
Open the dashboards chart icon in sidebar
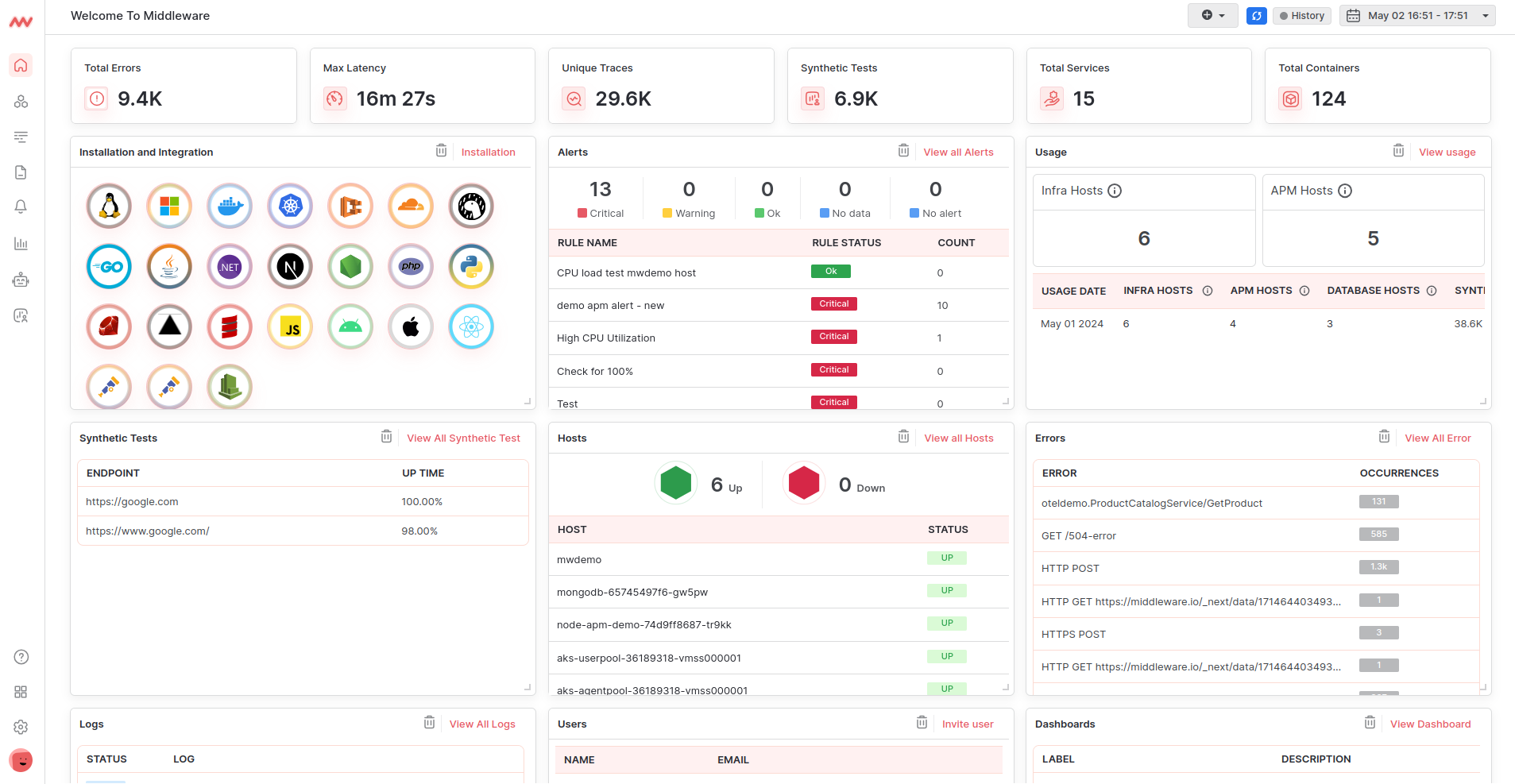pos(21,244)
